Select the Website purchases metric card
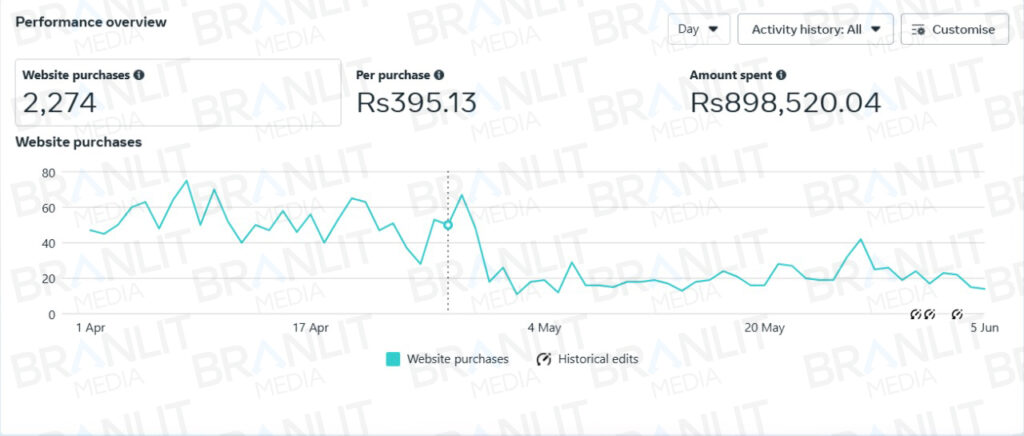This screenshot has width=1024, height=436. [177, 92]
